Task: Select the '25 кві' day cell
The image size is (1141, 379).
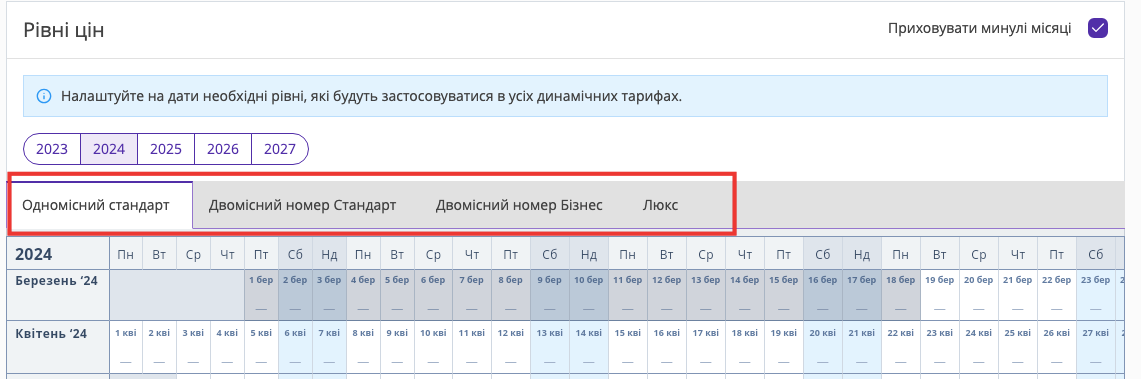Action: coord(1017,346)
